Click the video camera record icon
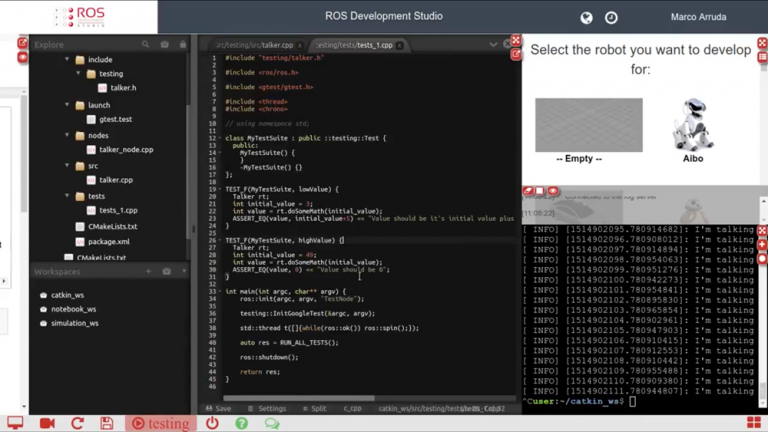Screen dimensions: 768x432 tap(47, 423)
